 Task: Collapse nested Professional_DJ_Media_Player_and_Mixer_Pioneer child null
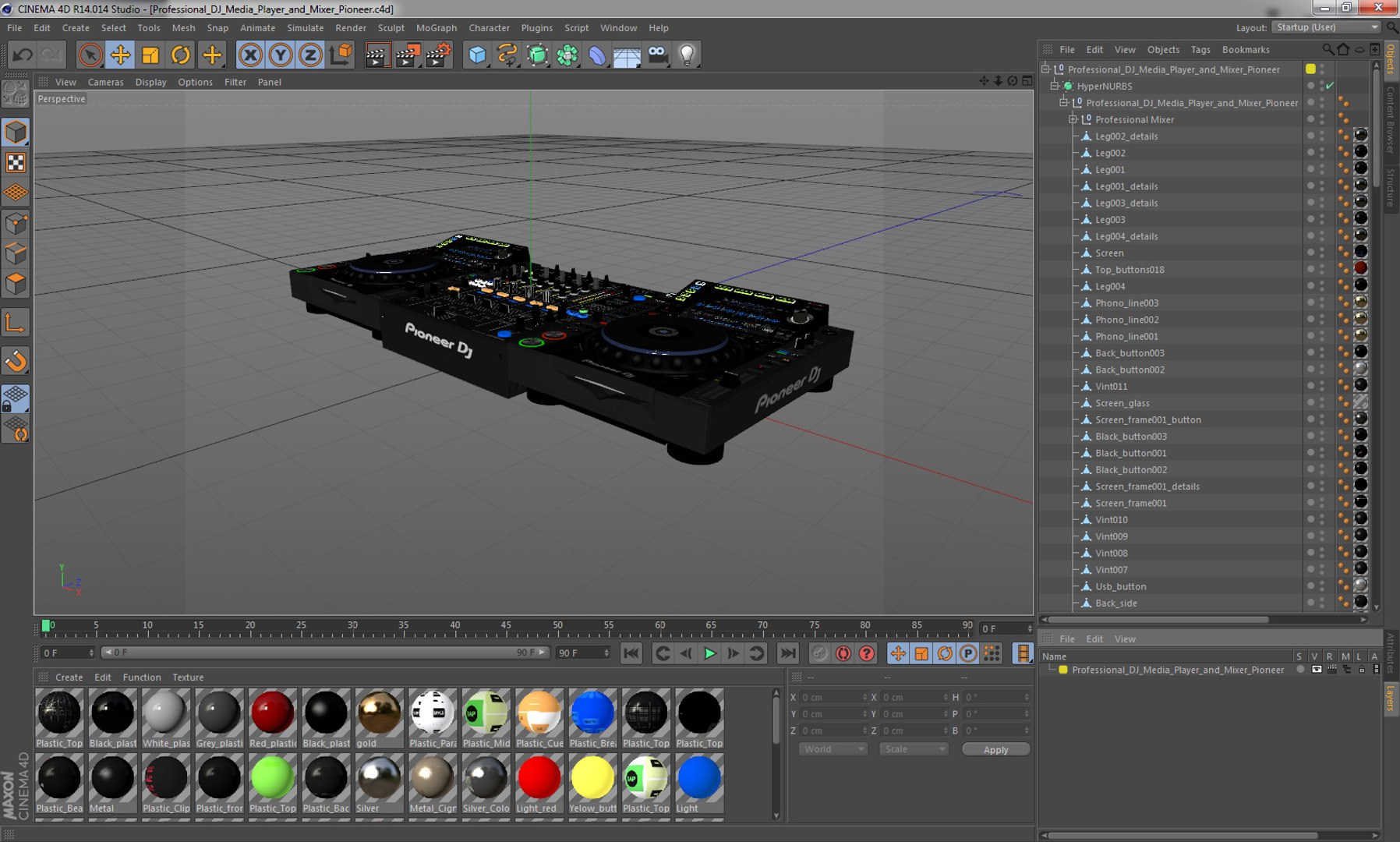pos(1064,103)
